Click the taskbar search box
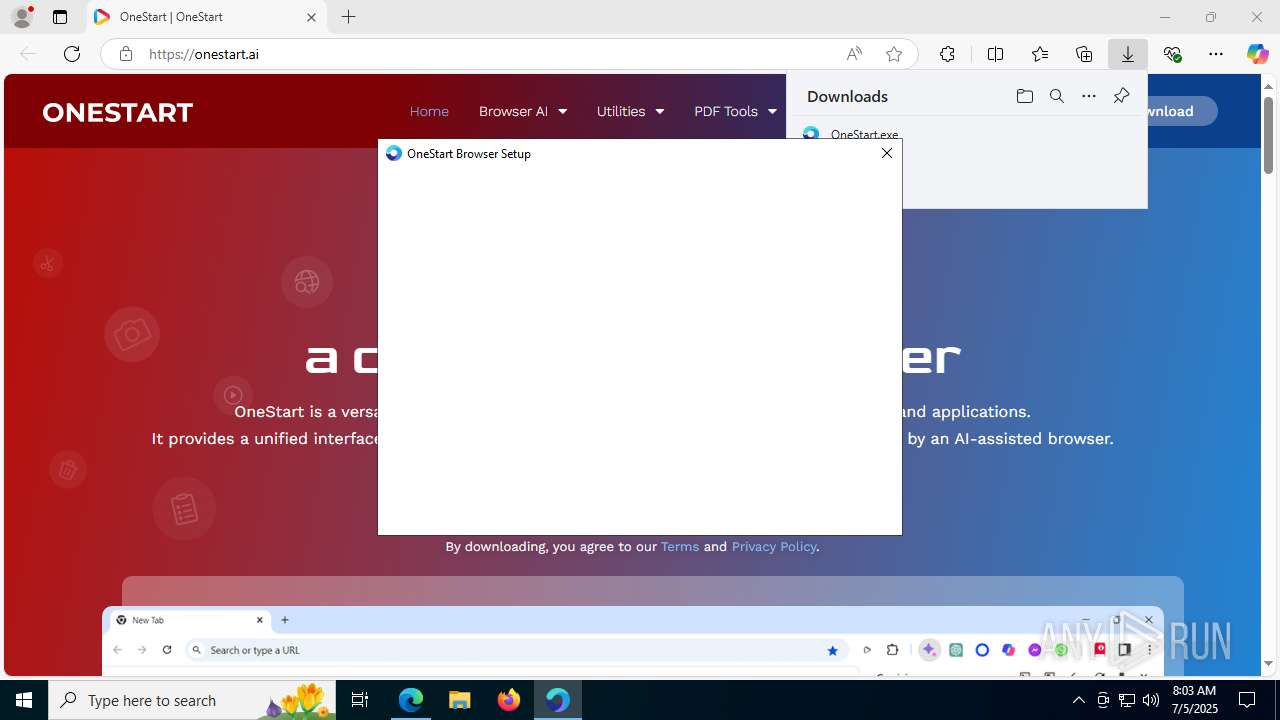 click(192, 700)
